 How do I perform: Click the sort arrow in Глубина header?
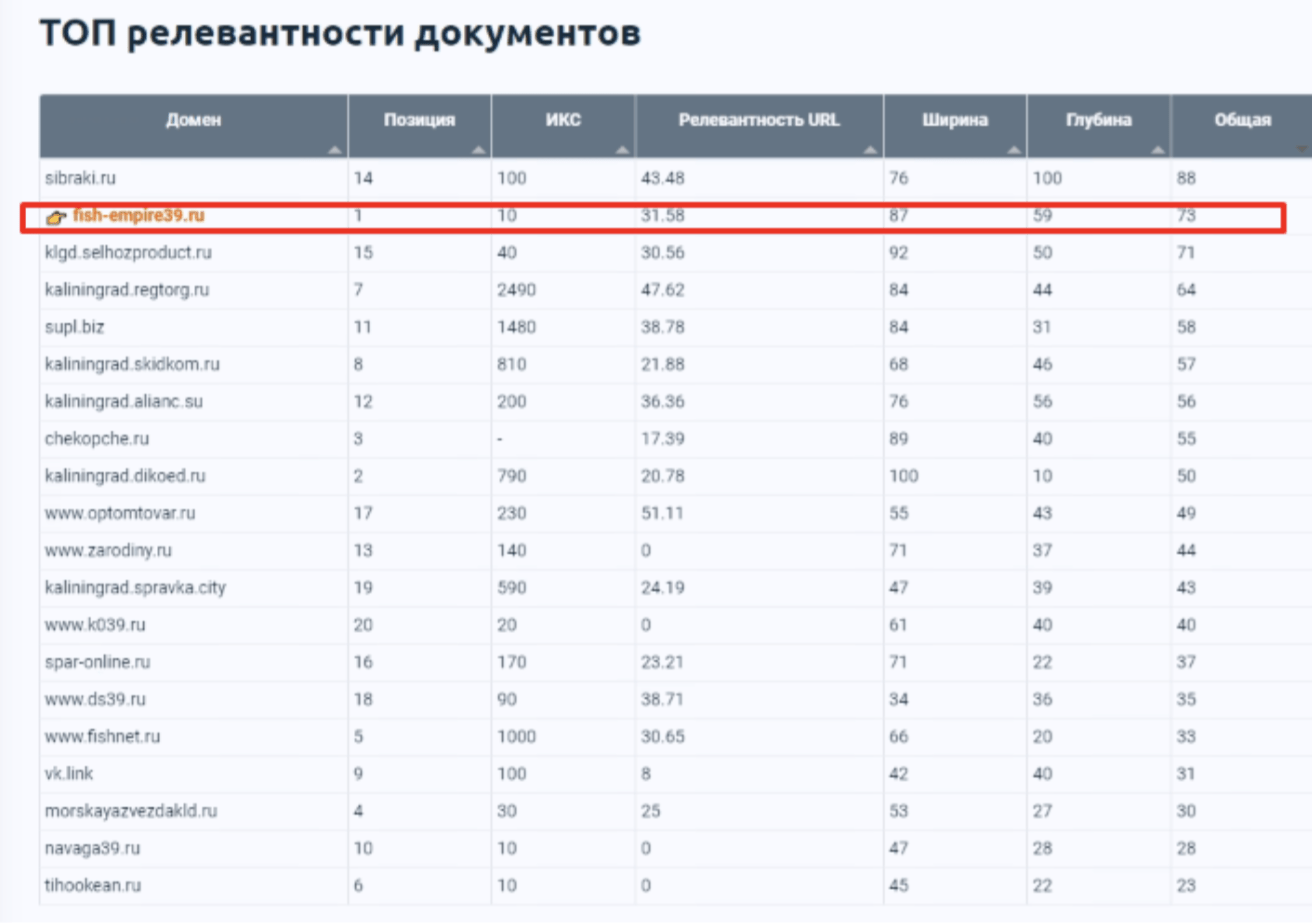(x=1159, y=150)
